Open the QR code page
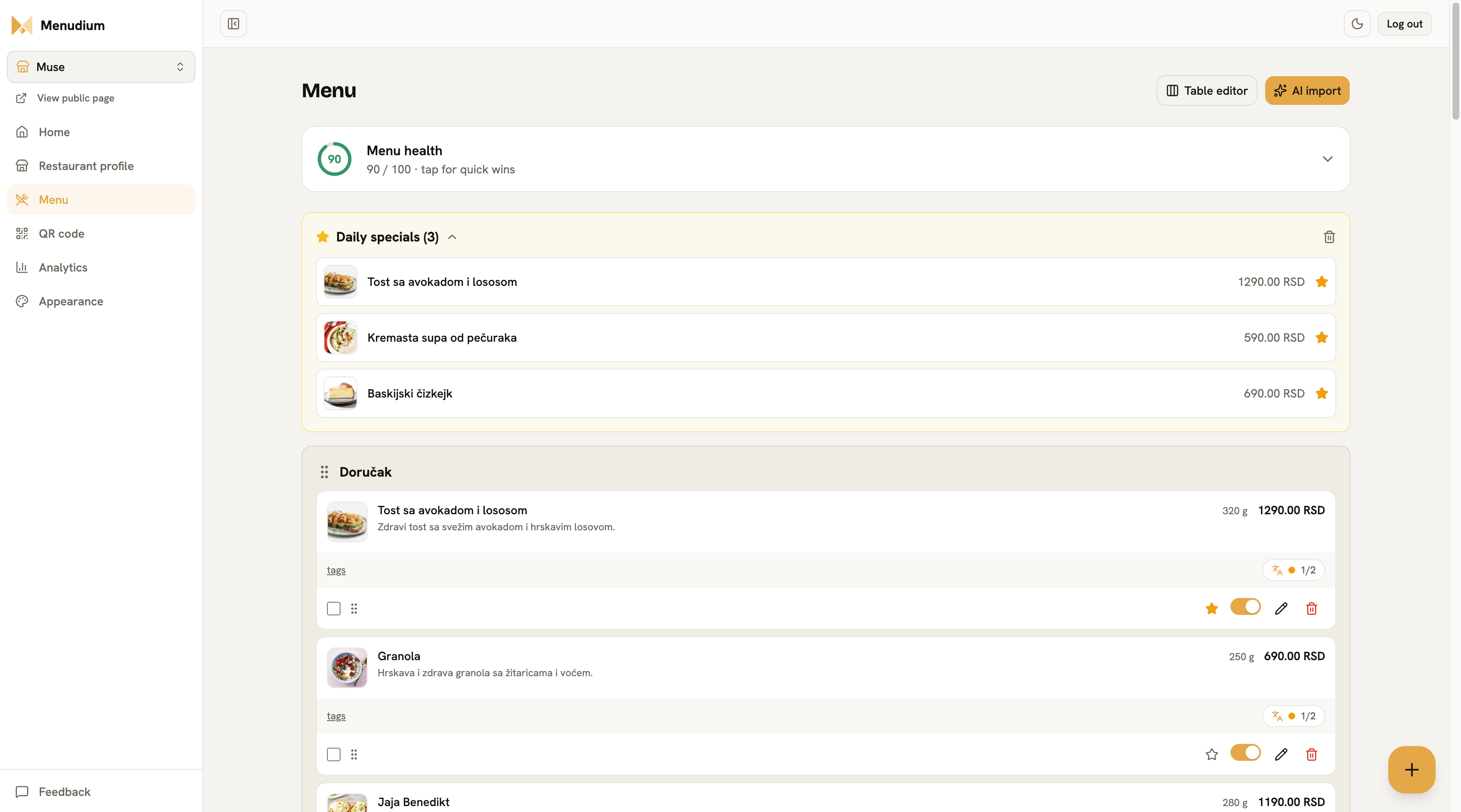The width and height of the screenshot is (1461, 812). point(61,233)
